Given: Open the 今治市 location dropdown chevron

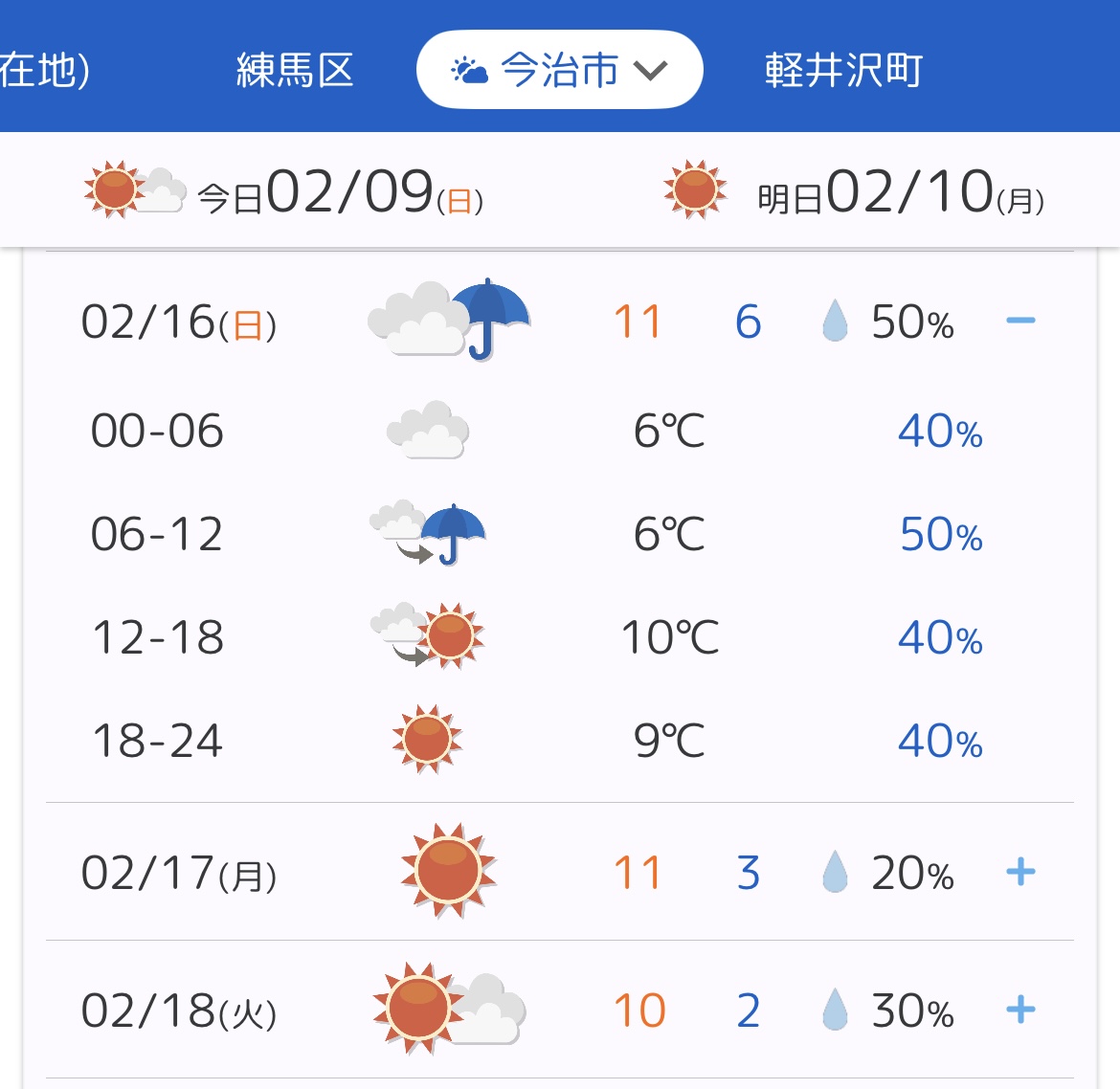Looking at the screenshot, I should click(651, 70).
